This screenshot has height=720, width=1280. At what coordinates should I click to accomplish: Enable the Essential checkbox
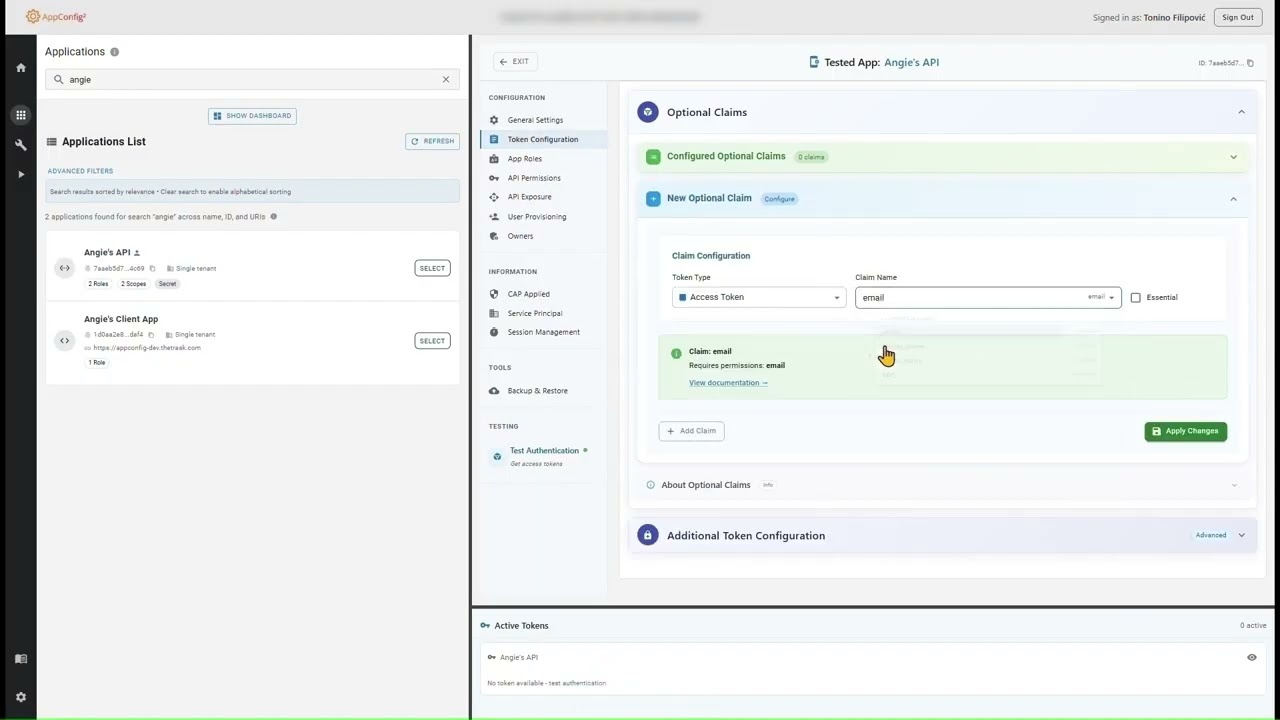point(1135,297)
